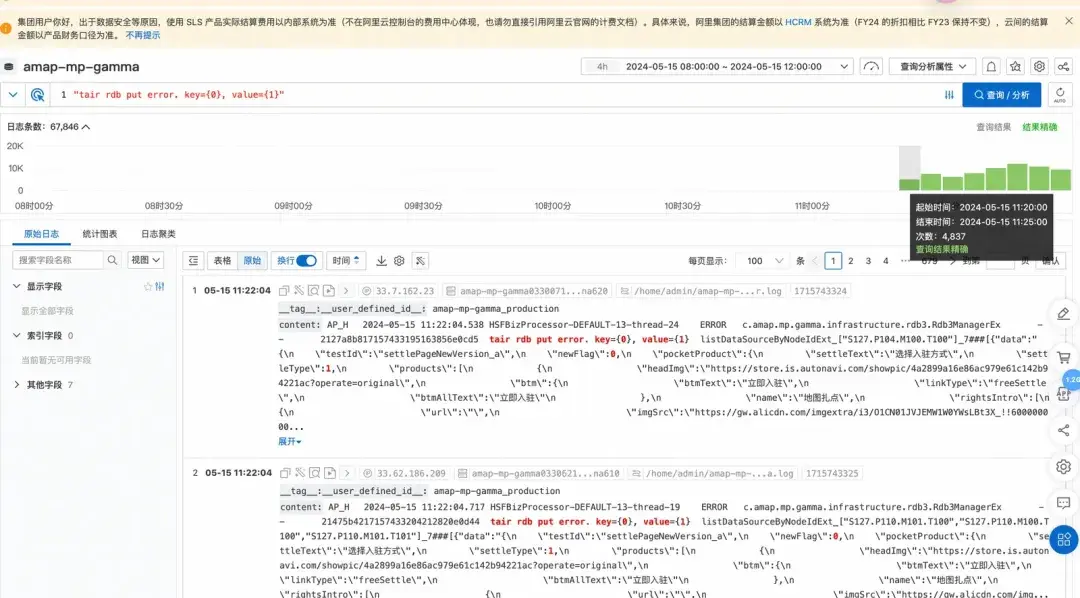Click the star favorite icon in header

[1015, 67]
